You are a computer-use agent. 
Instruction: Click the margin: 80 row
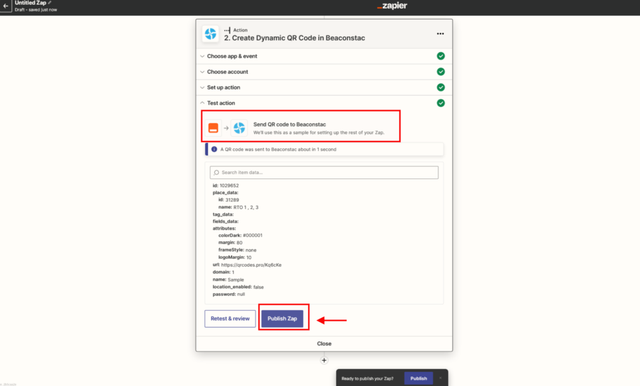pos(230,243)
